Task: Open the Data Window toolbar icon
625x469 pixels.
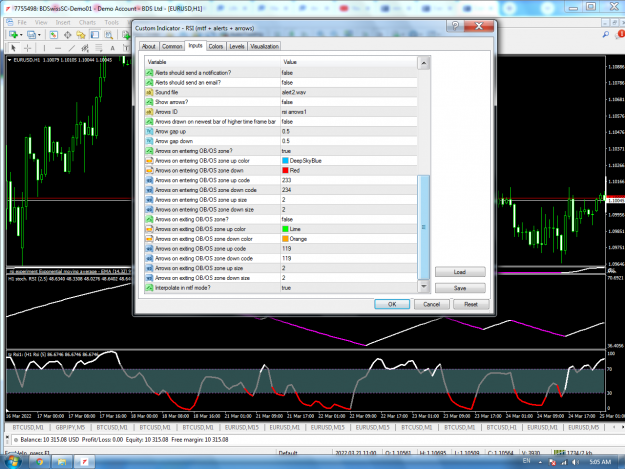Action: (x=67, y=35)
